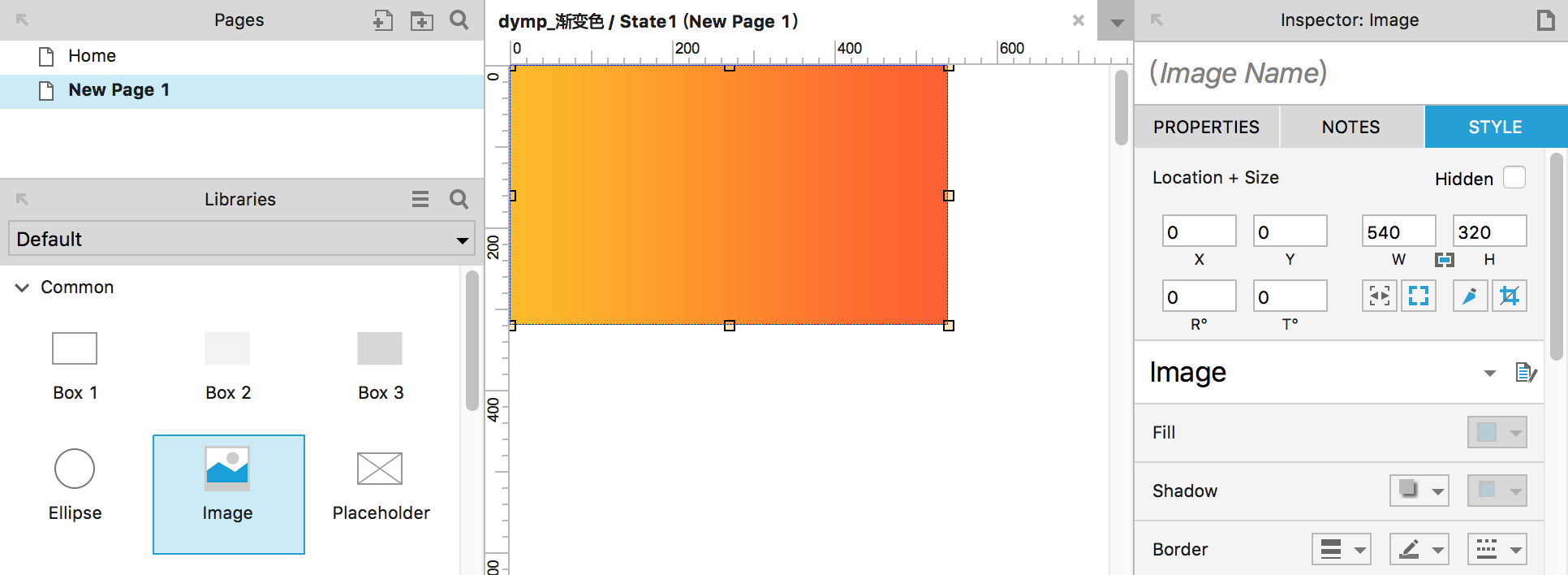1568x575 pixels.
Task: Switch to the NOTES tab
Action: click(x=1351, y=127)
